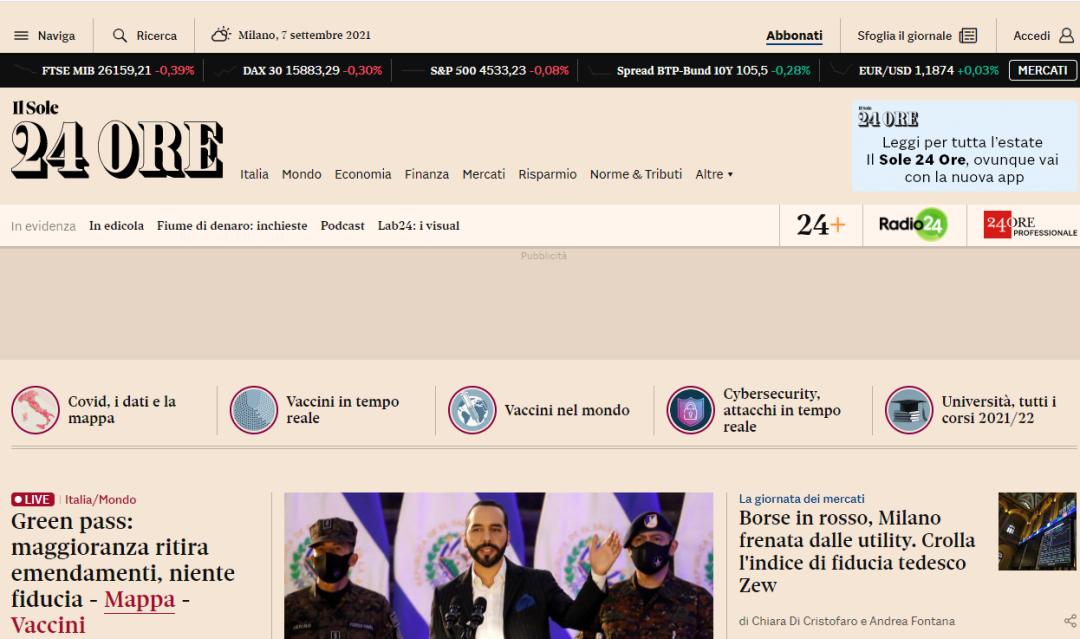This screenshot has height=639, width=1080.
Task: Open the Sfoglia il giornale newspaper icon
Action: pyautogui.click(x=968, y=35)
